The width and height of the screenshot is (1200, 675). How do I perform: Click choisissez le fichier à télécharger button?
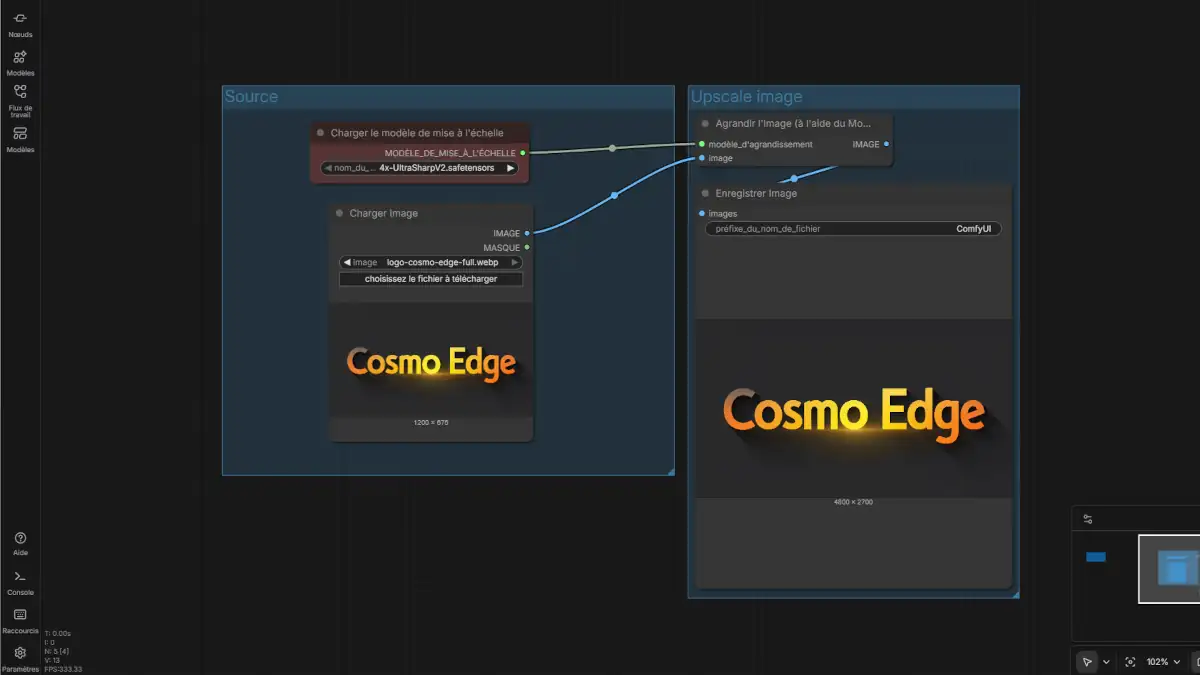pyautogui.click(x=430, y=279)
